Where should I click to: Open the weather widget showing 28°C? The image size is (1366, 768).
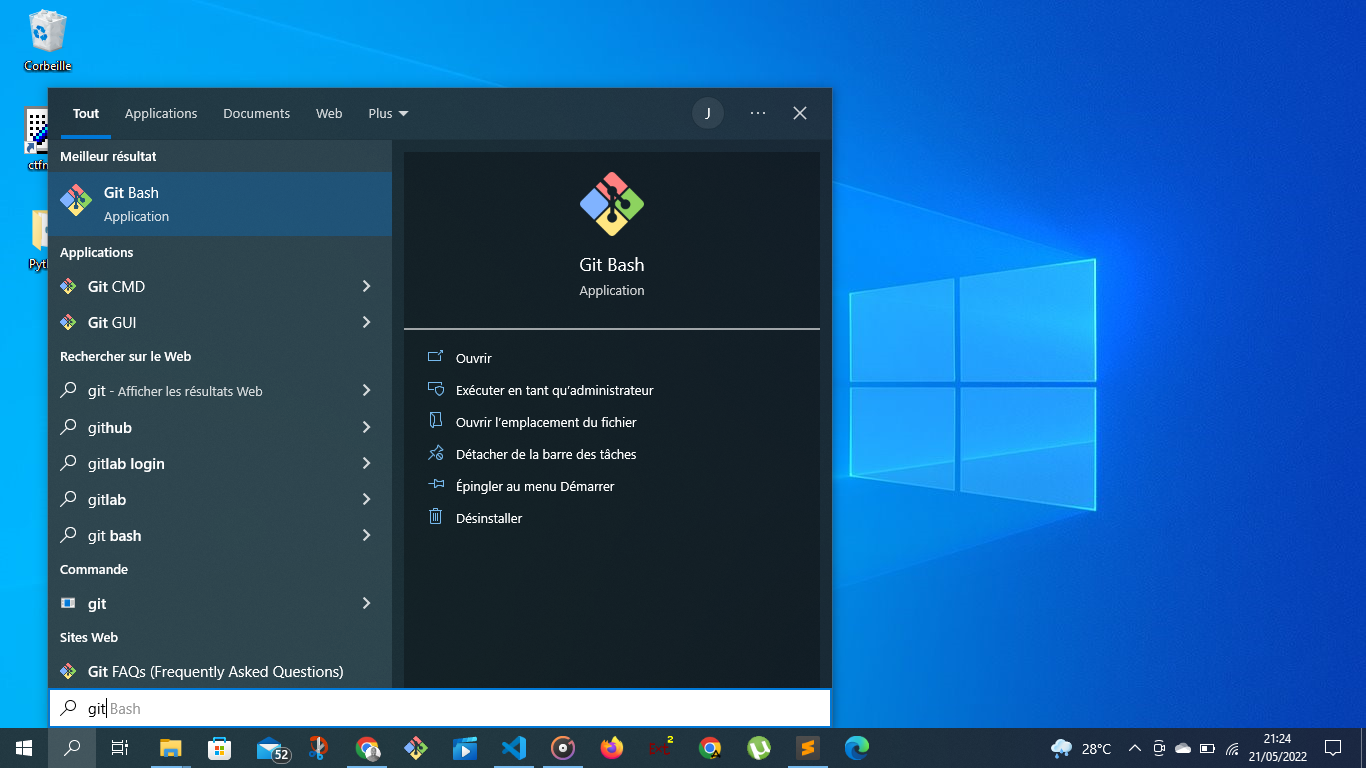(1081, 748)
